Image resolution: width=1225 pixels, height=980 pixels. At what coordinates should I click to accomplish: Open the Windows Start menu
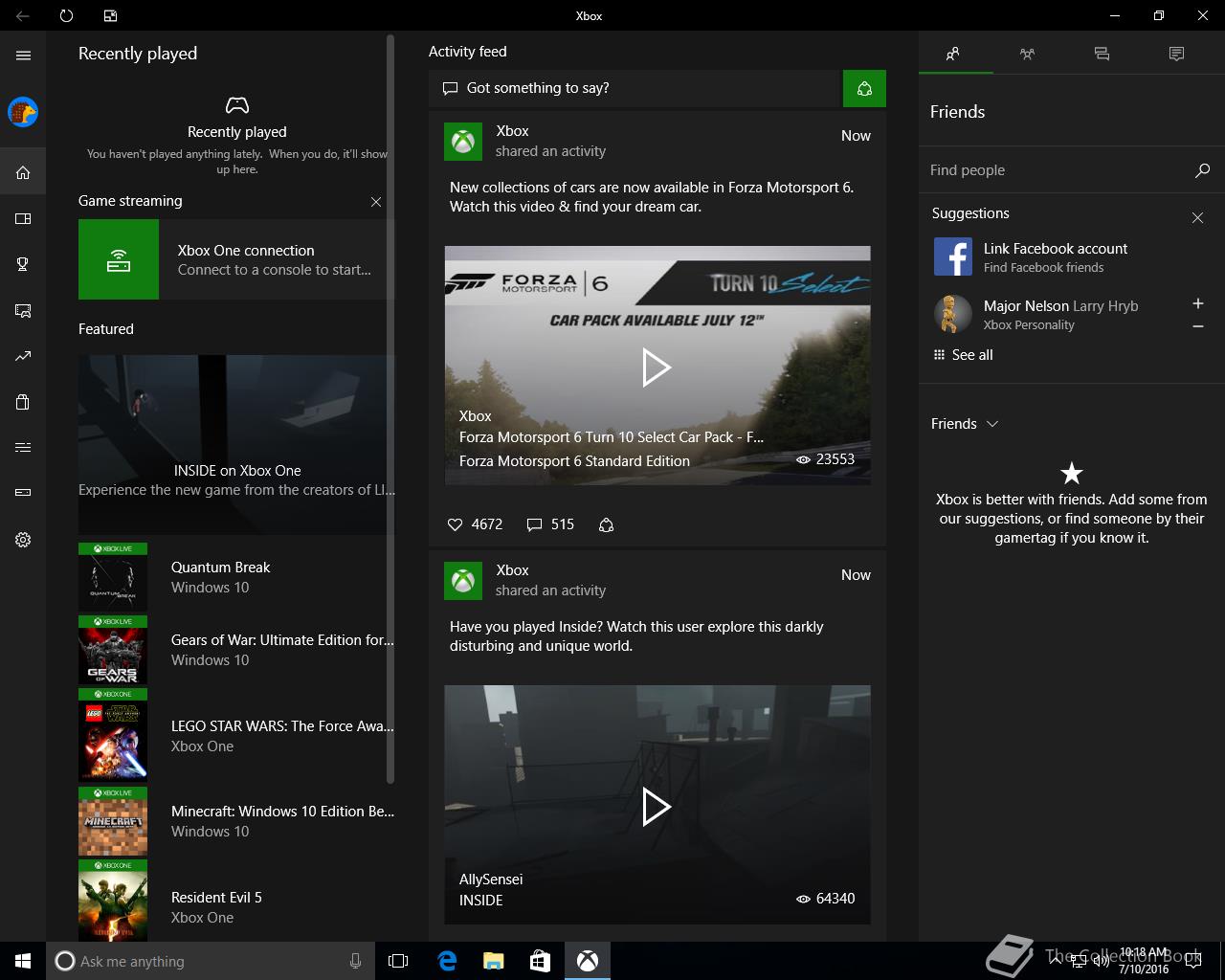[x=23, y=961]
